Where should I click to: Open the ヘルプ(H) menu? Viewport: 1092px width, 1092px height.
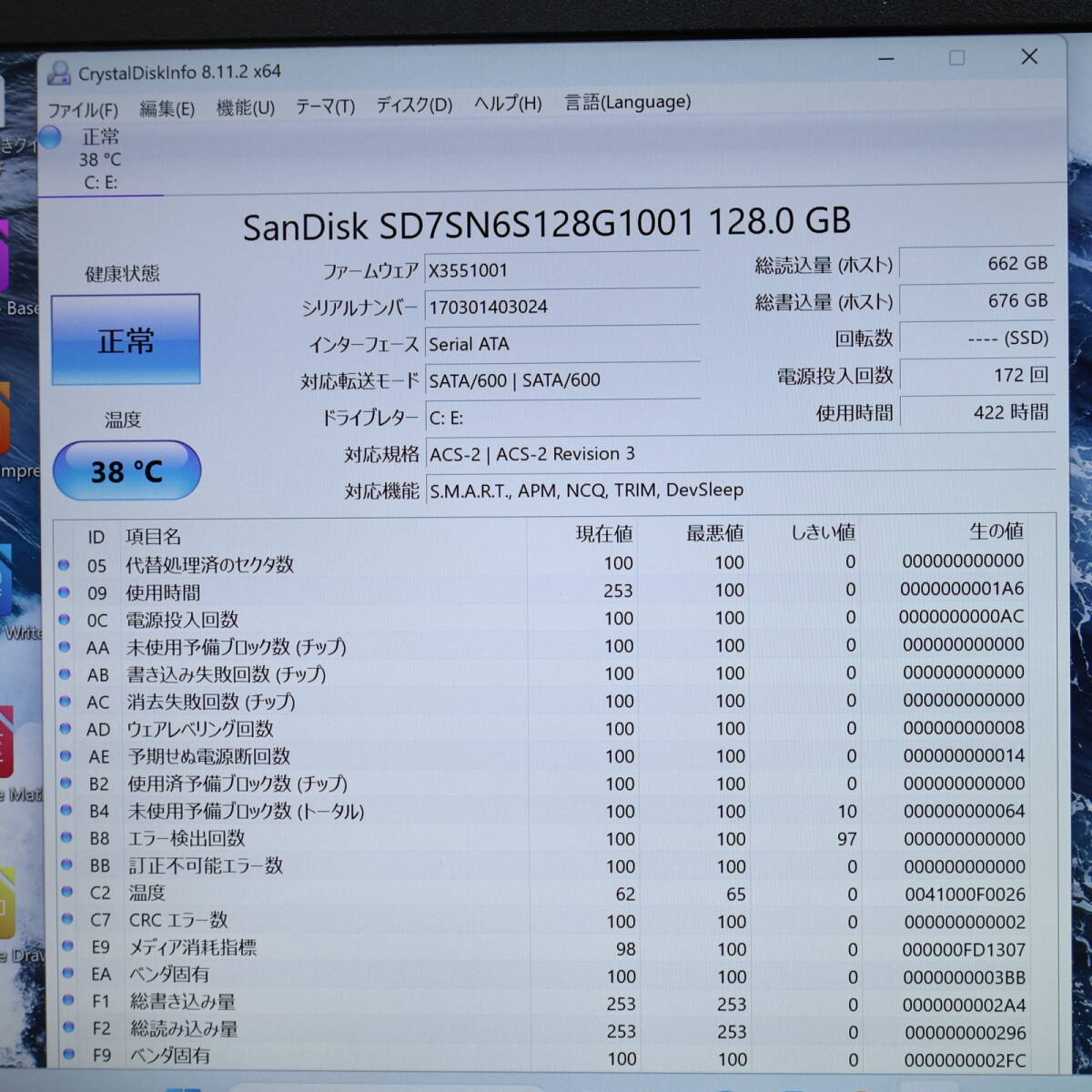pos(507,104)
